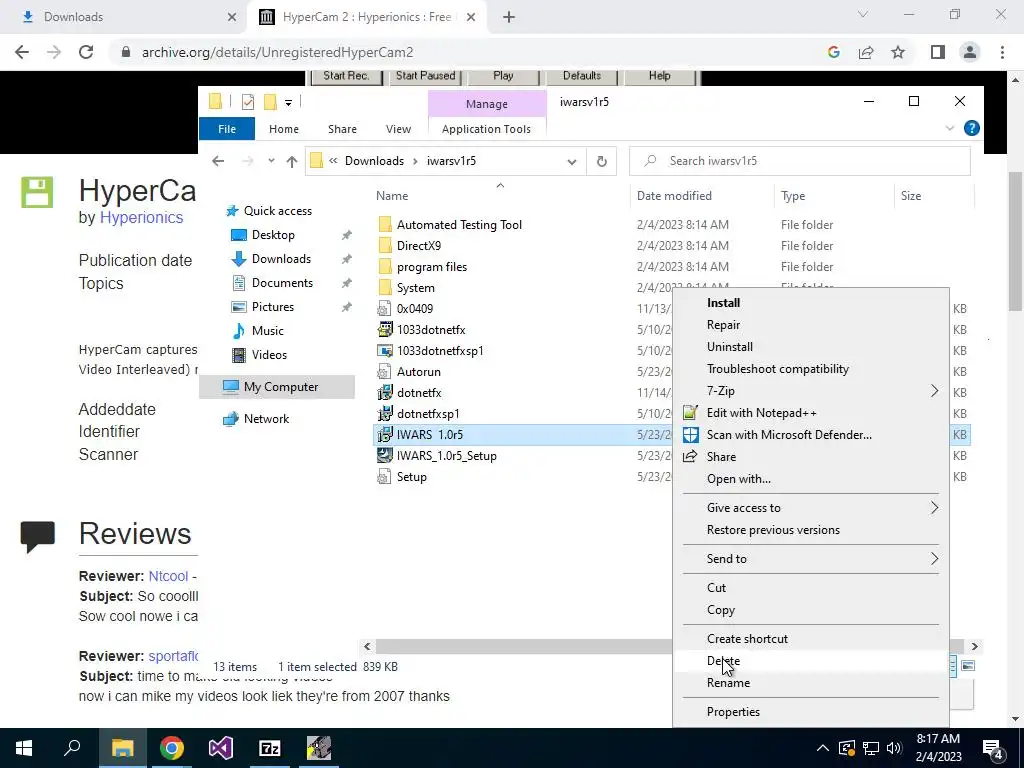Click Start Rec. button in HyperCam image
The width and height of the screenshot is (1024, 768).
click(346, 76)
